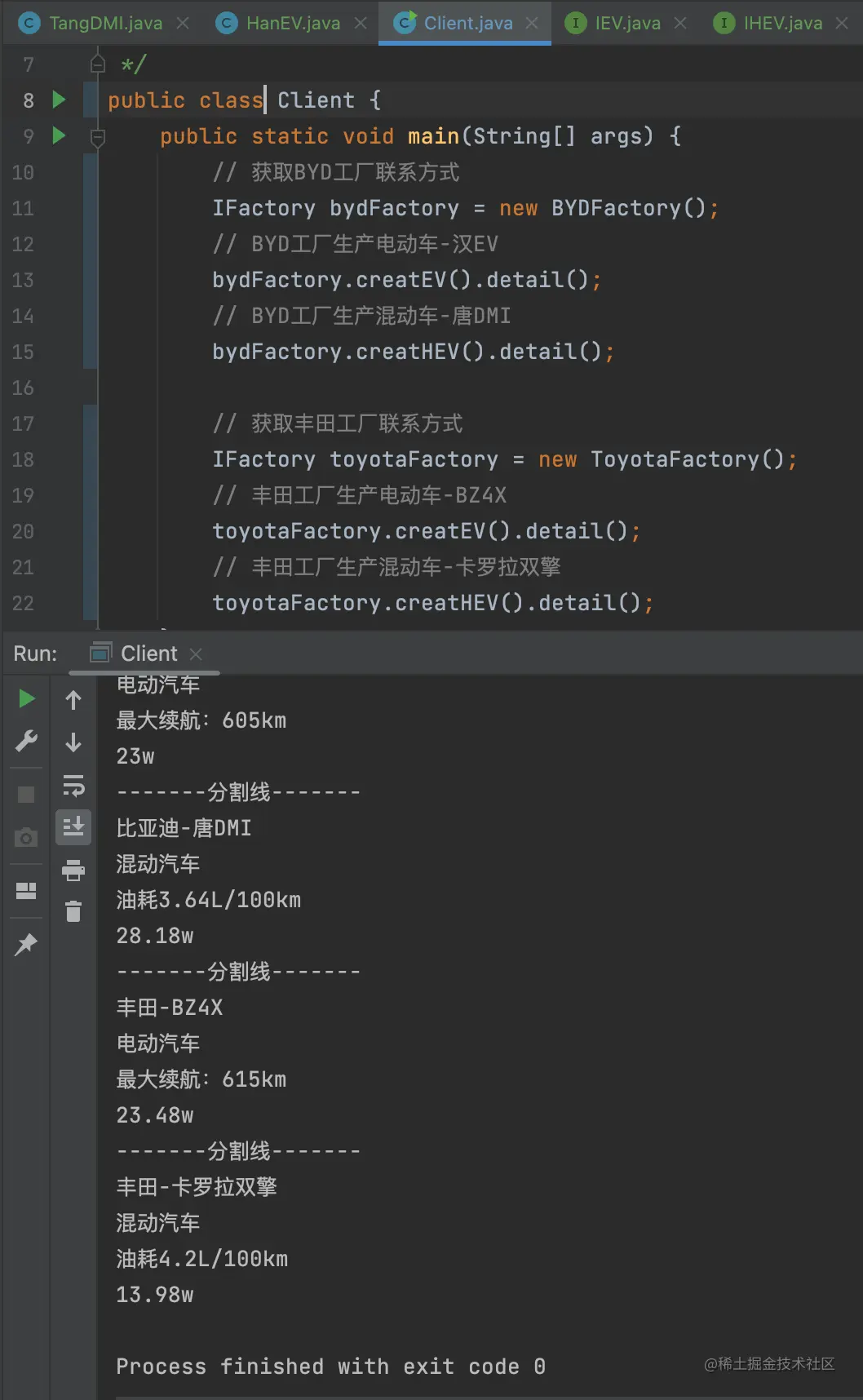863x1400 pixels.
Task: Open run configuration wrench icon
Action: [26, 741]
